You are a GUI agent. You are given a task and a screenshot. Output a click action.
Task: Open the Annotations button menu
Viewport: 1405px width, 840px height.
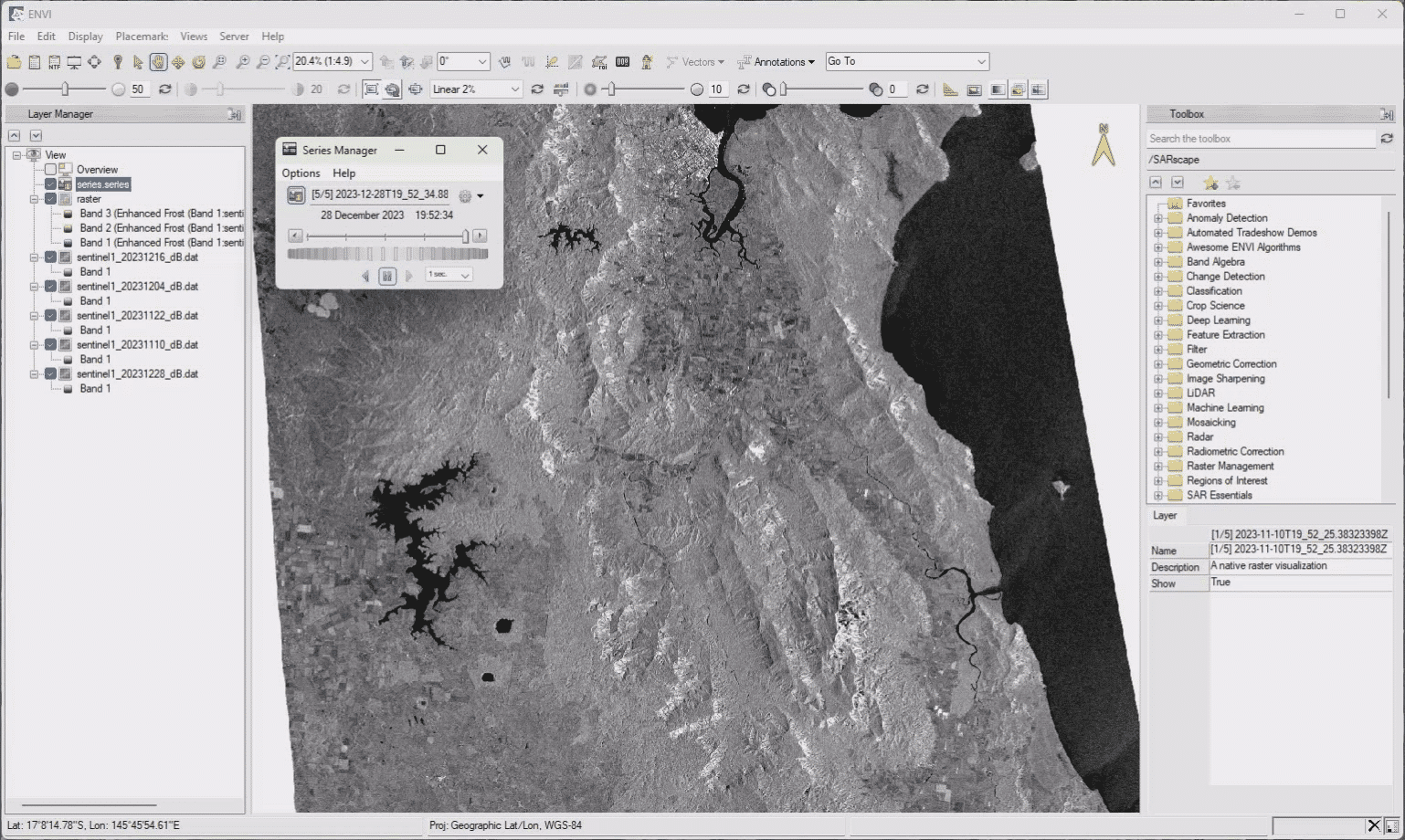(x=779, y=62)
